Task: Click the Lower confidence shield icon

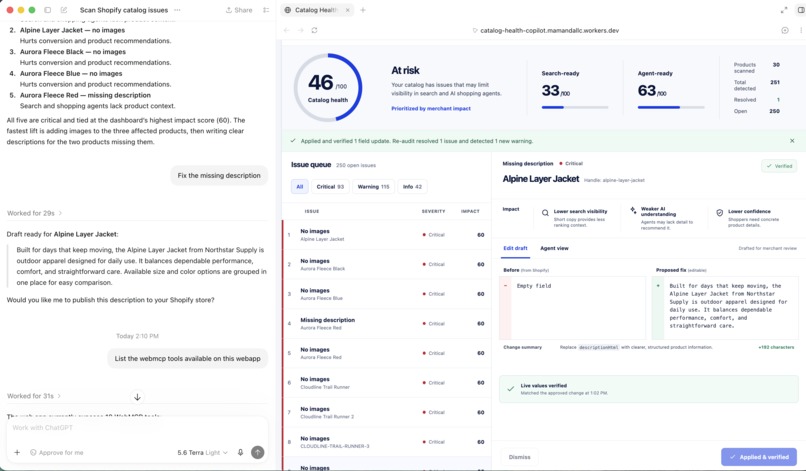Action: coord(720,212)
